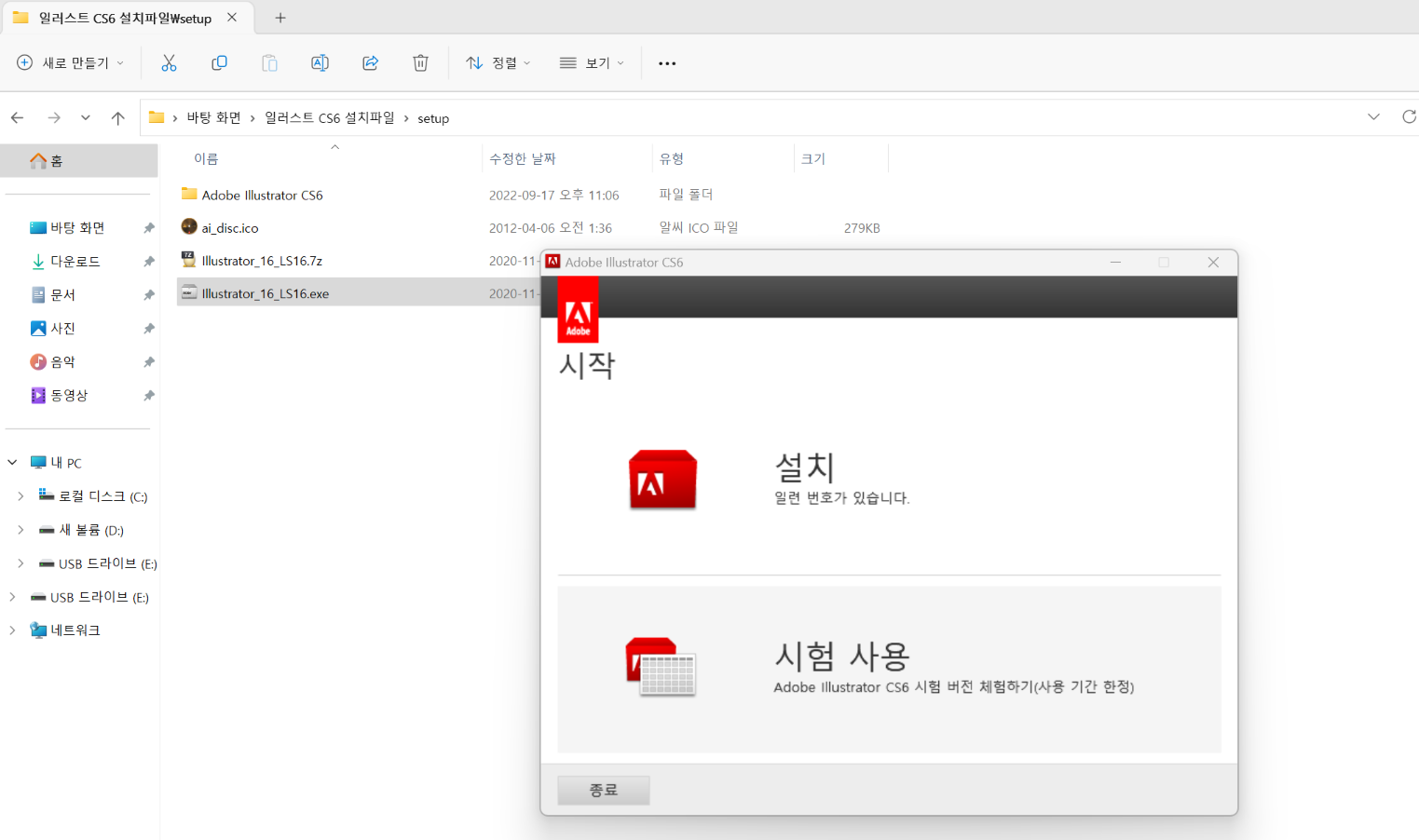Select the Illustrator_16_LS16.7z archive icon
1419x840 pixels.
(189, 260)
